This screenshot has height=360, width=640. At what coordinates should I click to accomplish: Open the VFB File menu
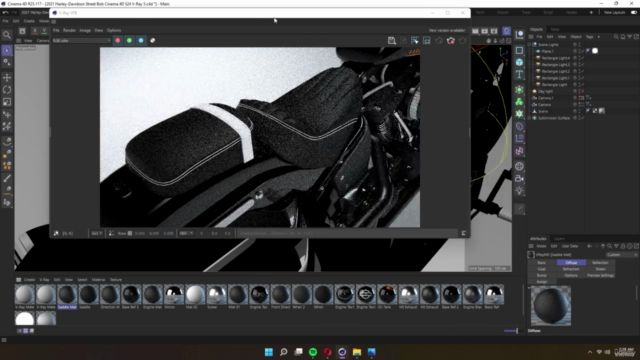pyautogui.click(x=56, y=30)
